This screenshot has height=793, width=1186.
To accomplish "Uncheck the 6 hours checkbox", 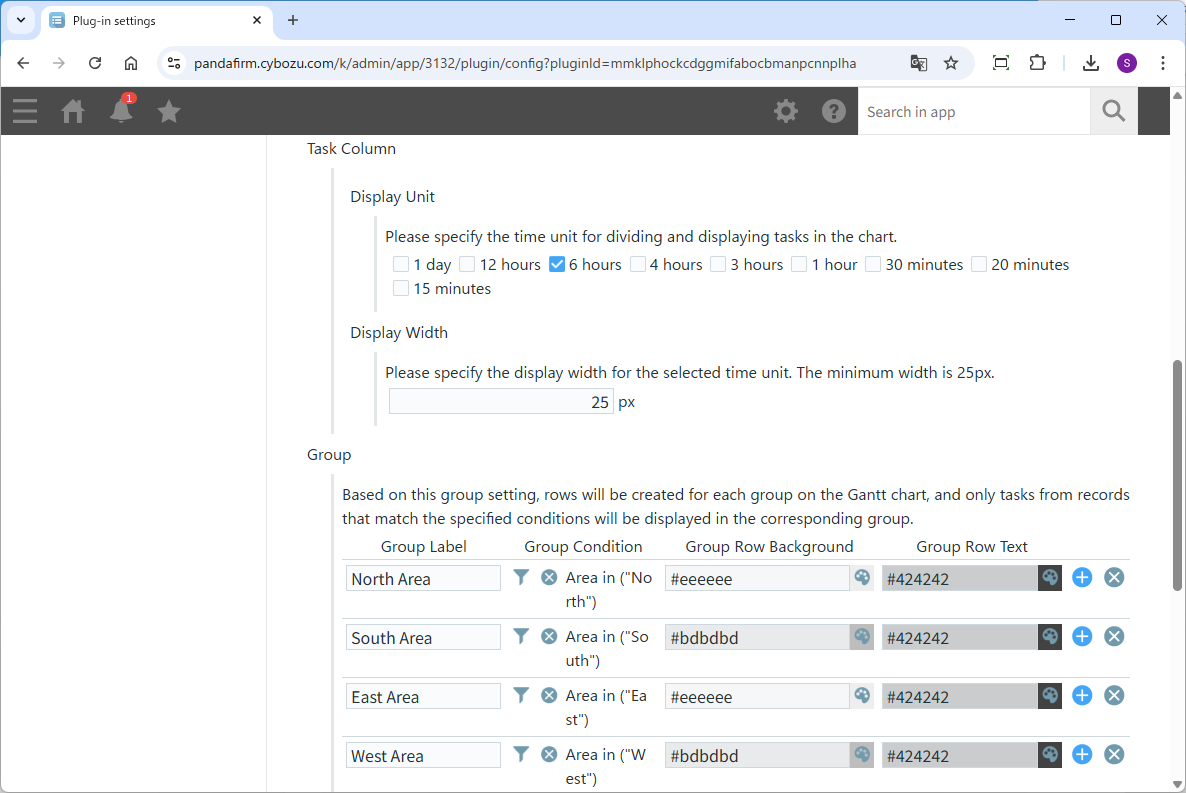I will click(x=557, y=265).
